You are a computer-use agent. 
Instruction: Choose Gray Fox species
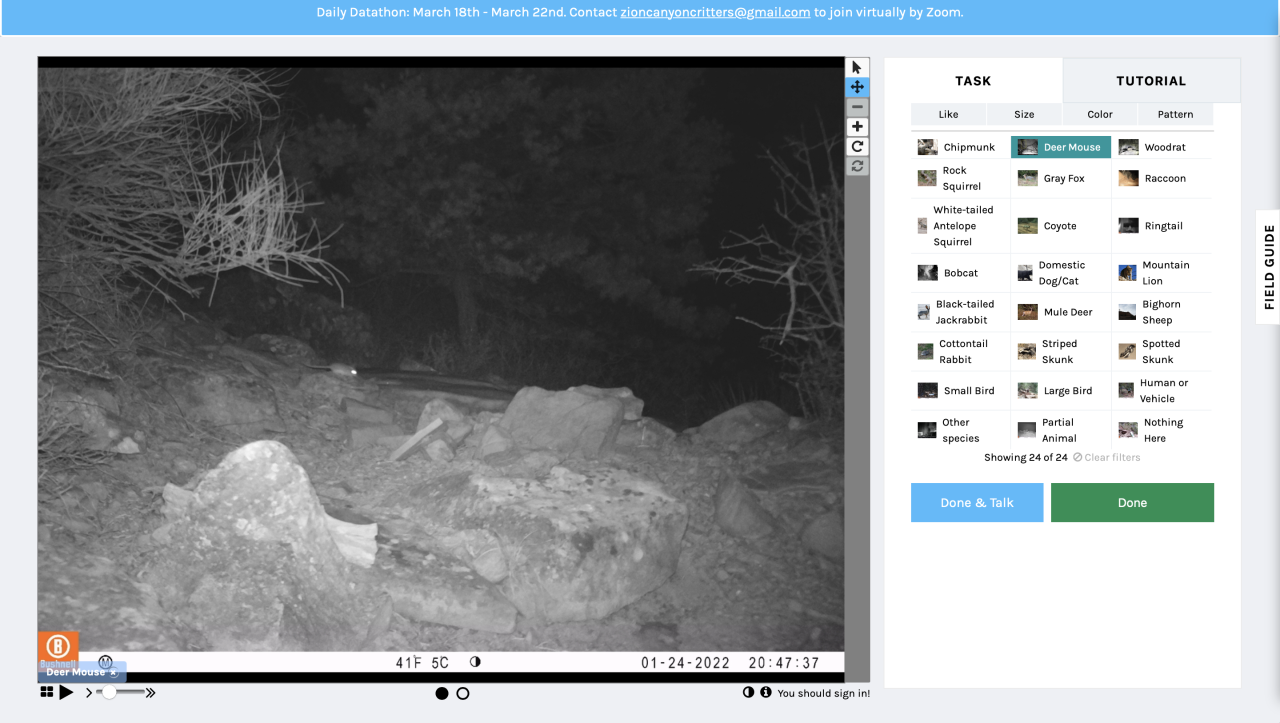[1061, 178]
